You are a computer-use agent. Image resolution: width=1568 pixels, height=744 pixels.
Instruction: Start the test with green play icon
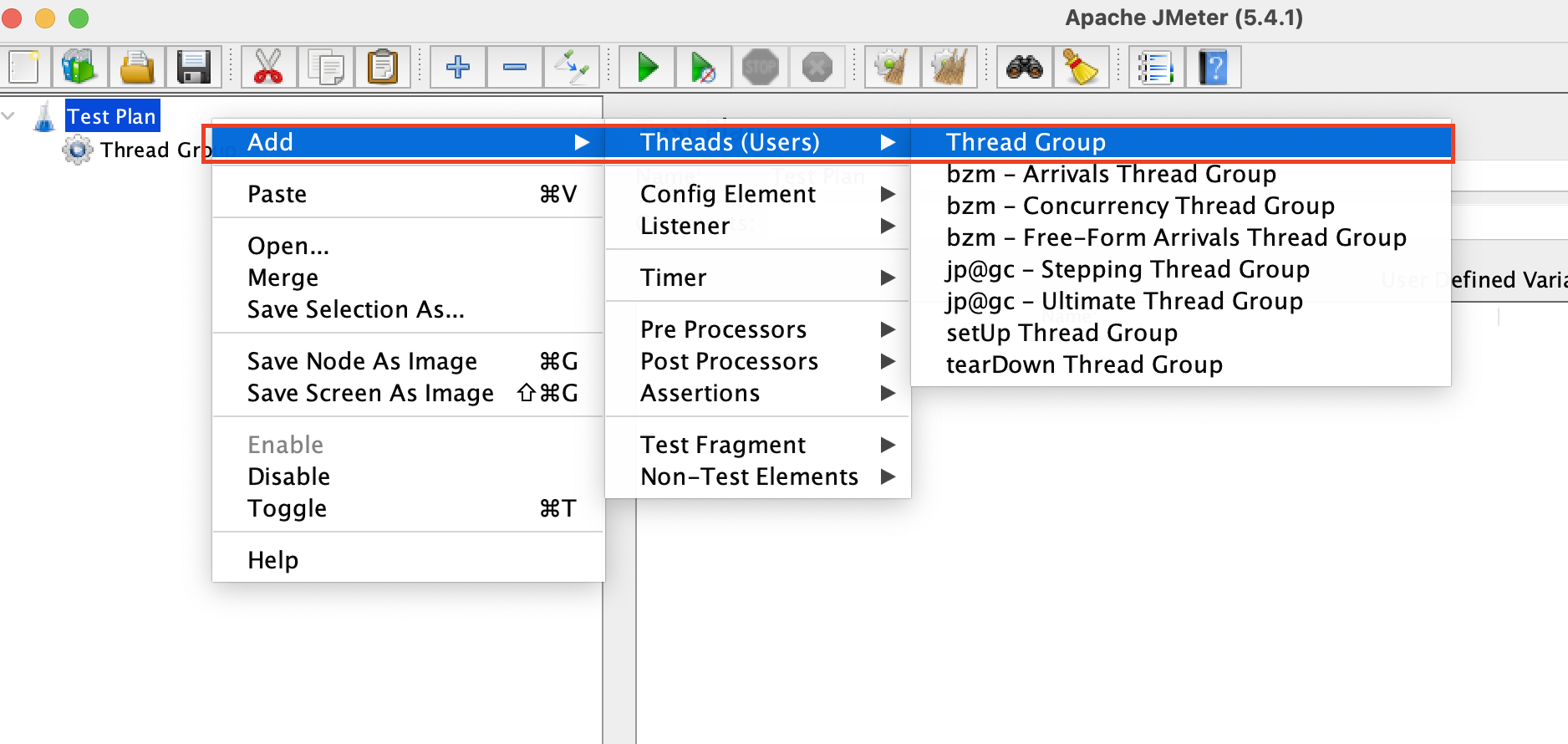[x=647, y=67]
